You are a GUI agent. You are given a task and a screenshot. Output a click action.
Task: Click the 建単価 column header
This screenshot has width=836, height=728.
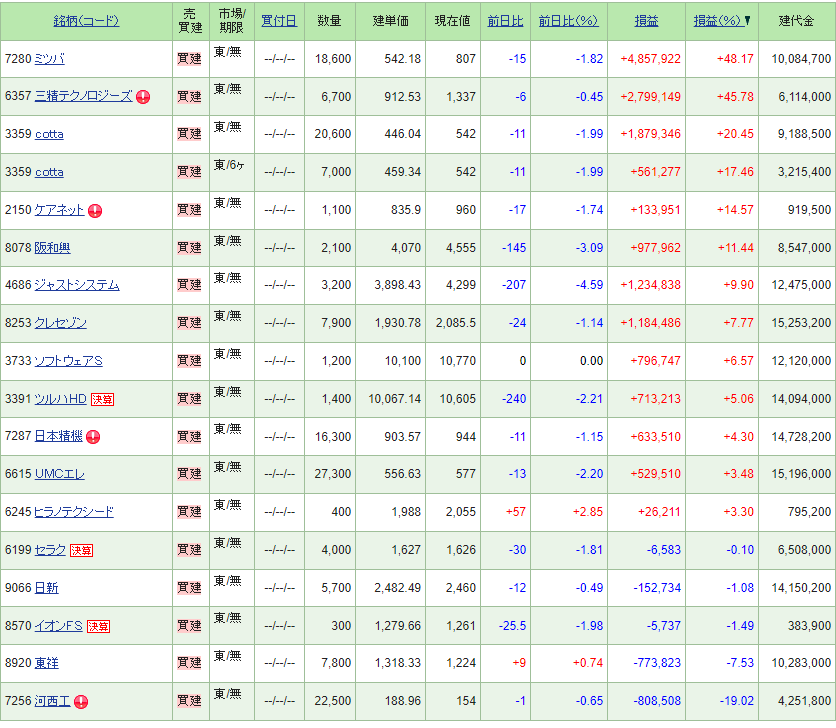pyautogui.click(x=391, y=21)
